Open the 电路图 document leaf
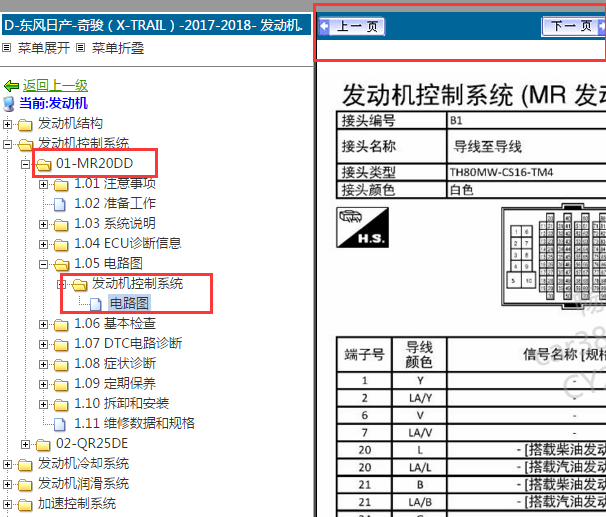606x517 pixels. (x=129, y=303)
